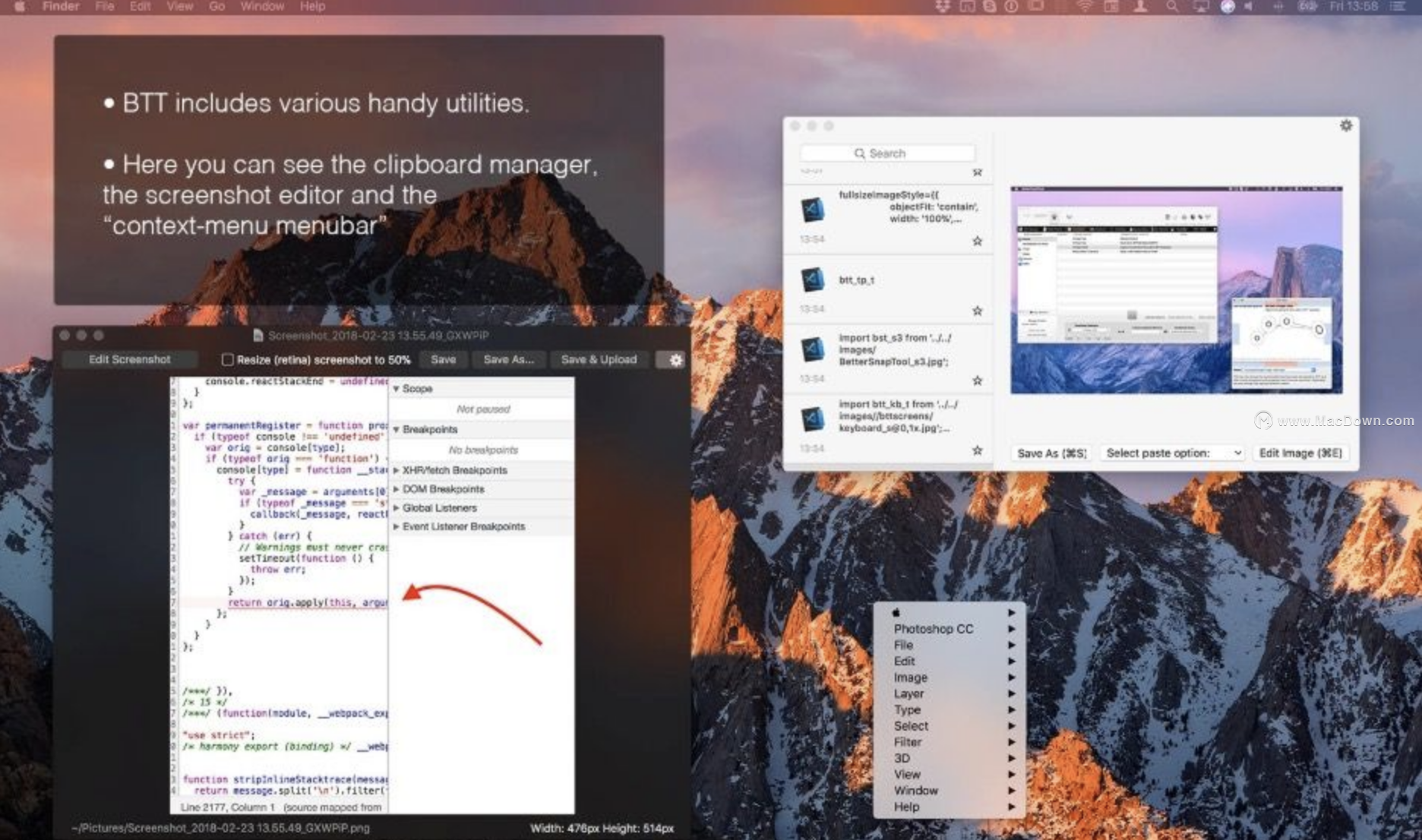Expand XHR/fetch Breakpoints section
Viewport: 1422px width, 840px height.
(x=396, y=471)
